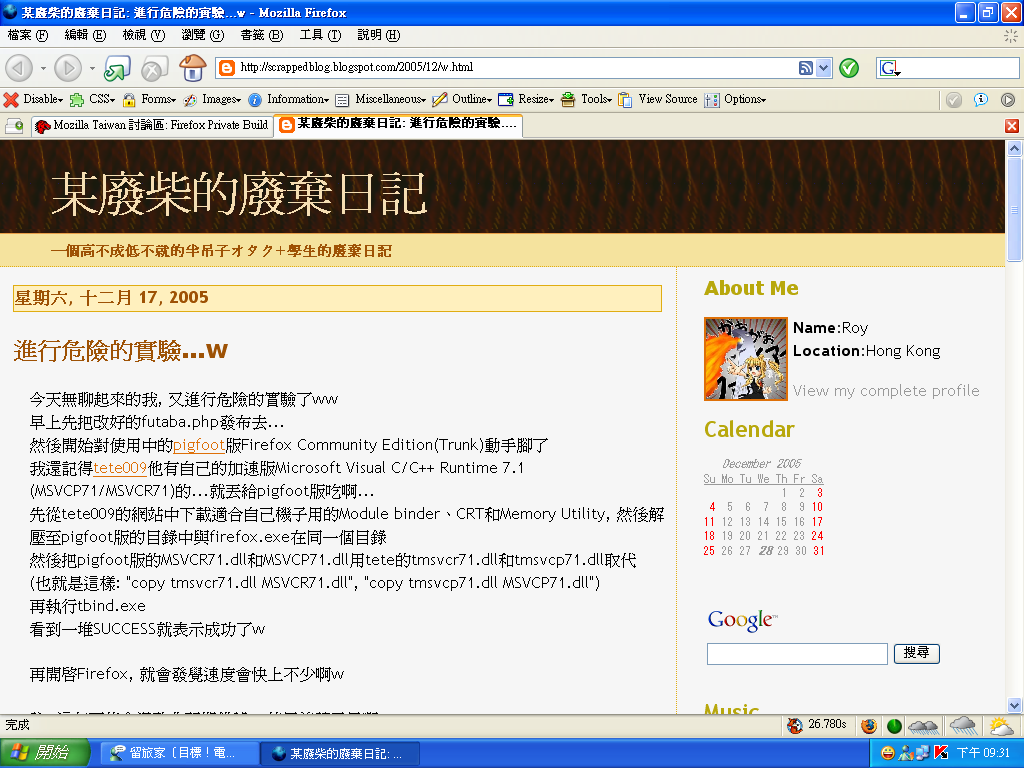This screenshot has width=1024, height=768.
Task: Click the Fasterfox page load timer icon
Action: pos(796,725)
